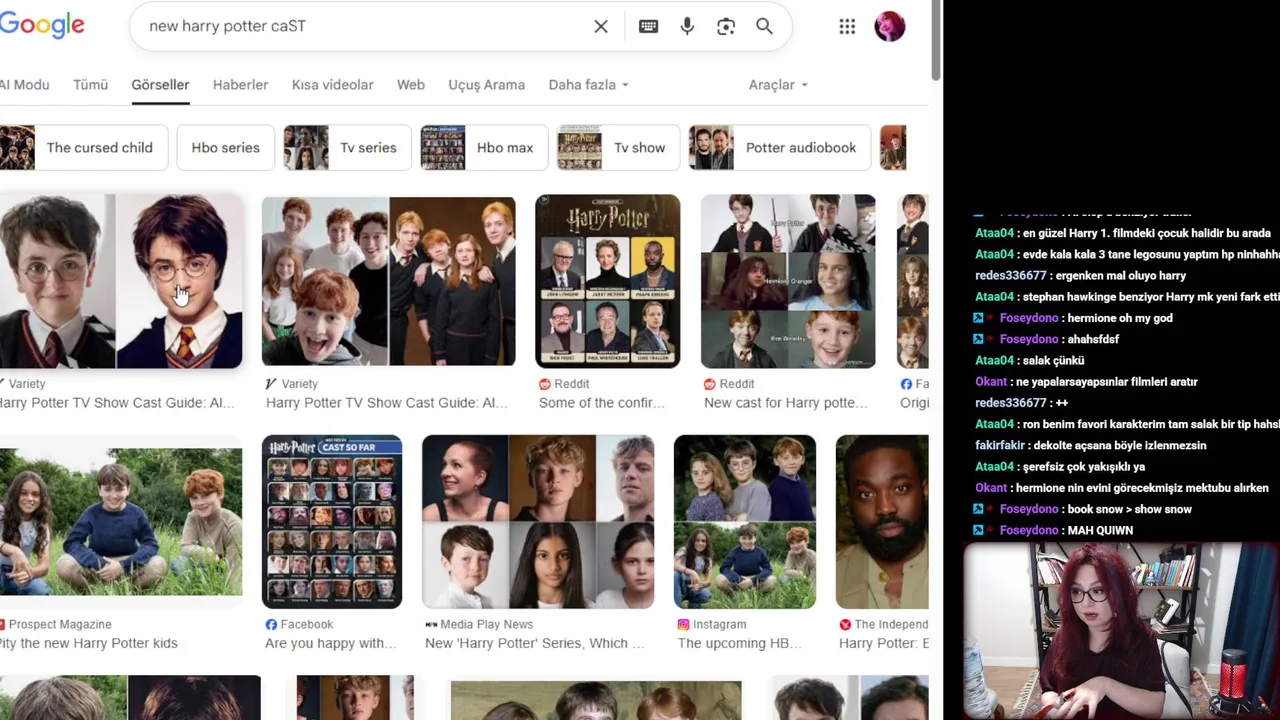Screen dimensions: 1280x720
Task: Click 'Some of the confir...' Reddit link
Action: (x=602, y=403)
